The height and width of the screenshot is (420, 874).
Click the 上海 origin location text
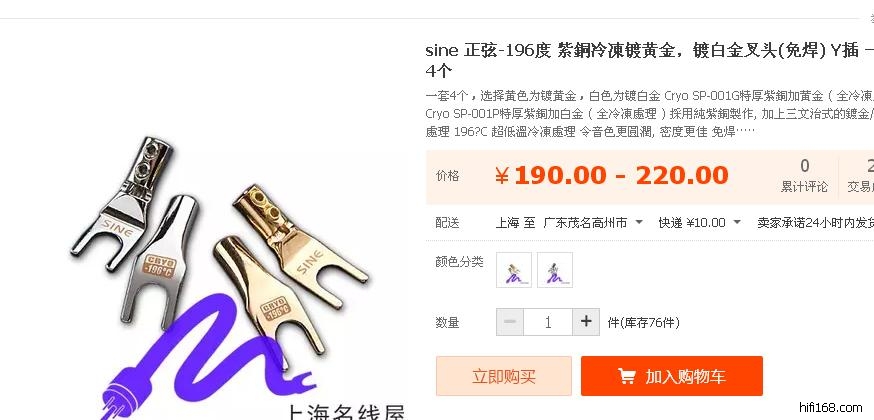coord(507,223)
